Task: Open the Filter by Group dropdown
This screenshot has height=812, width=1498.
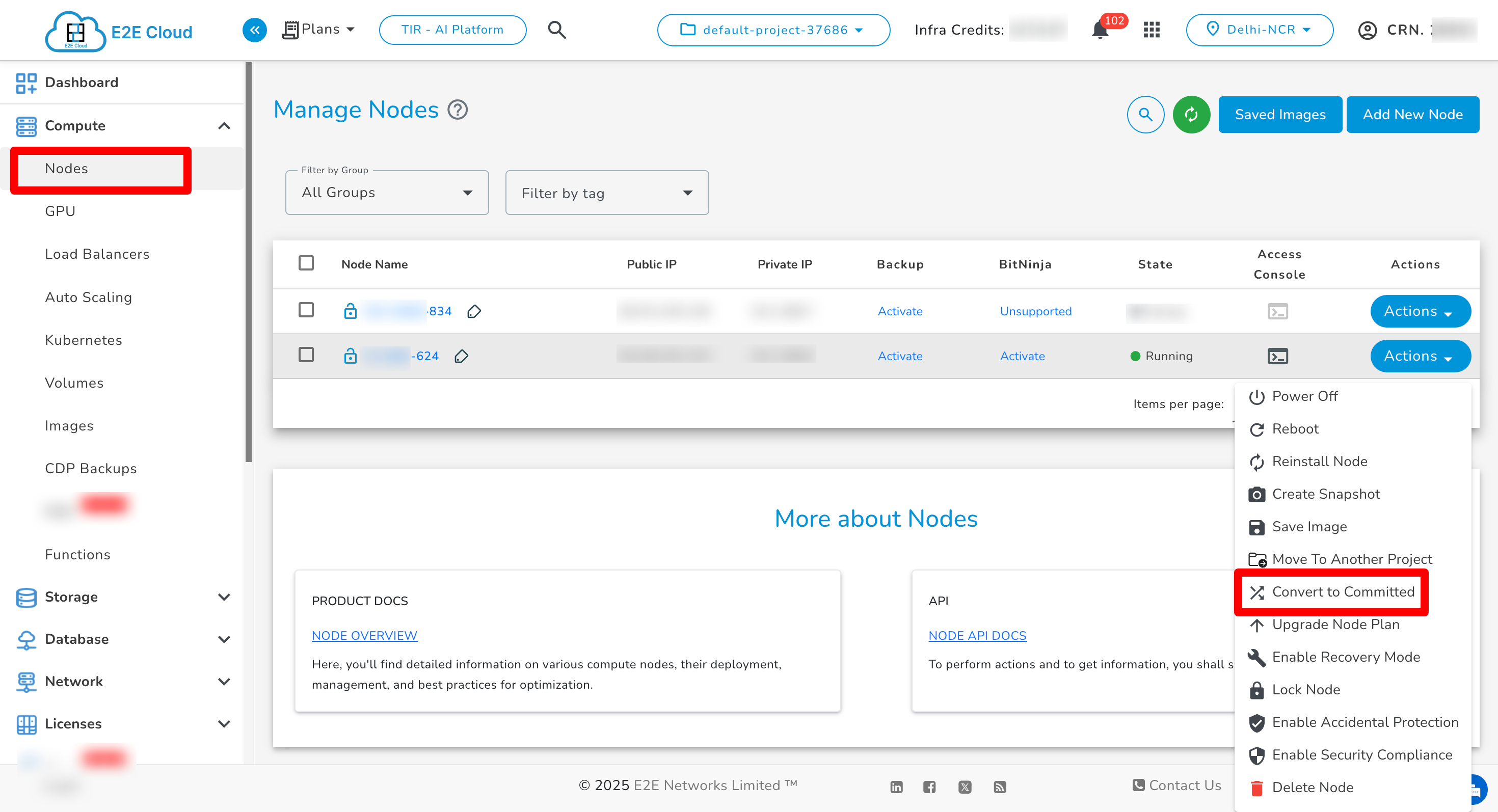Action: [387, 193]
